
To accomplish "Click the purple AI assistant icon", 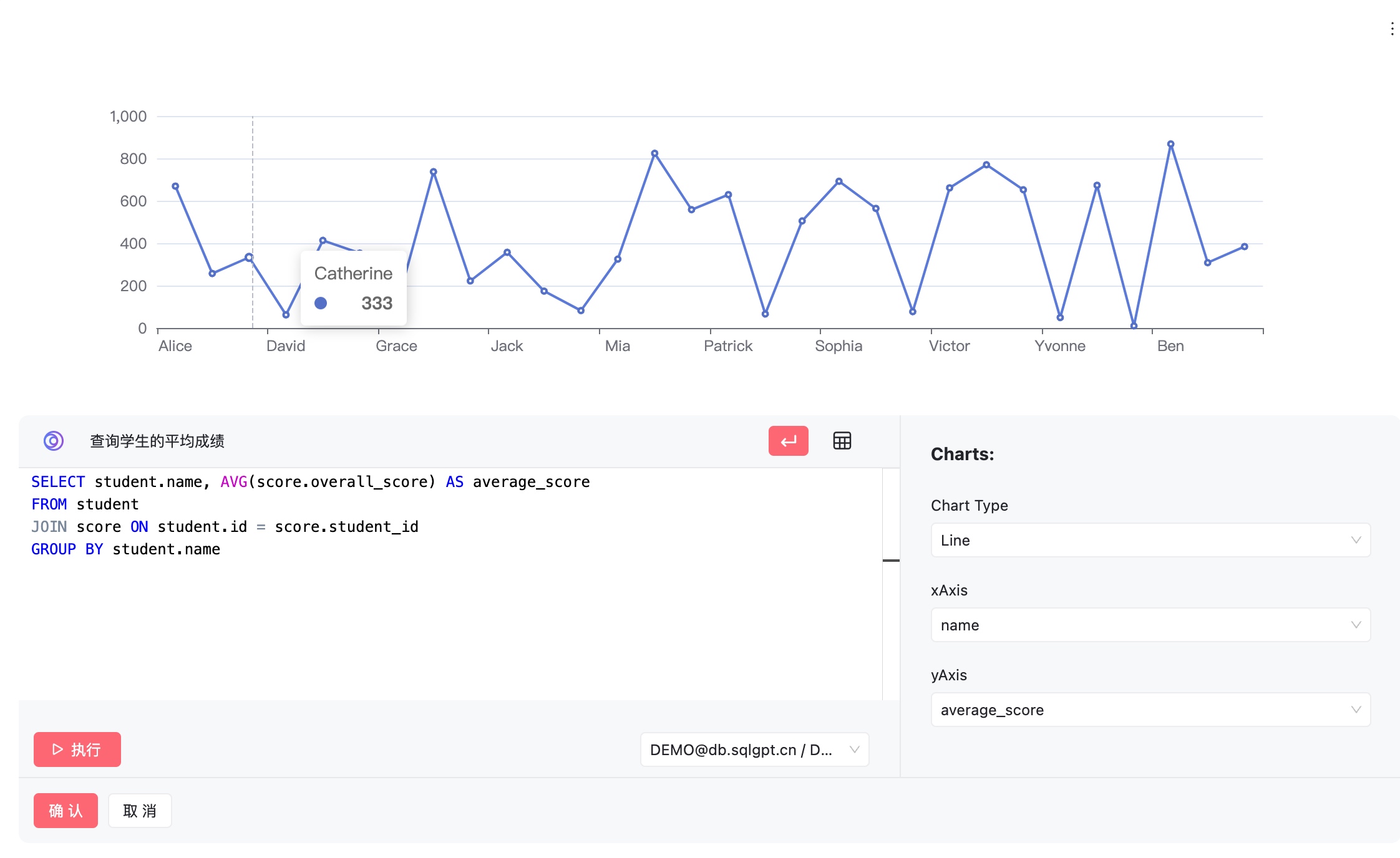I will pyautogui.click(x=54, y=441).
